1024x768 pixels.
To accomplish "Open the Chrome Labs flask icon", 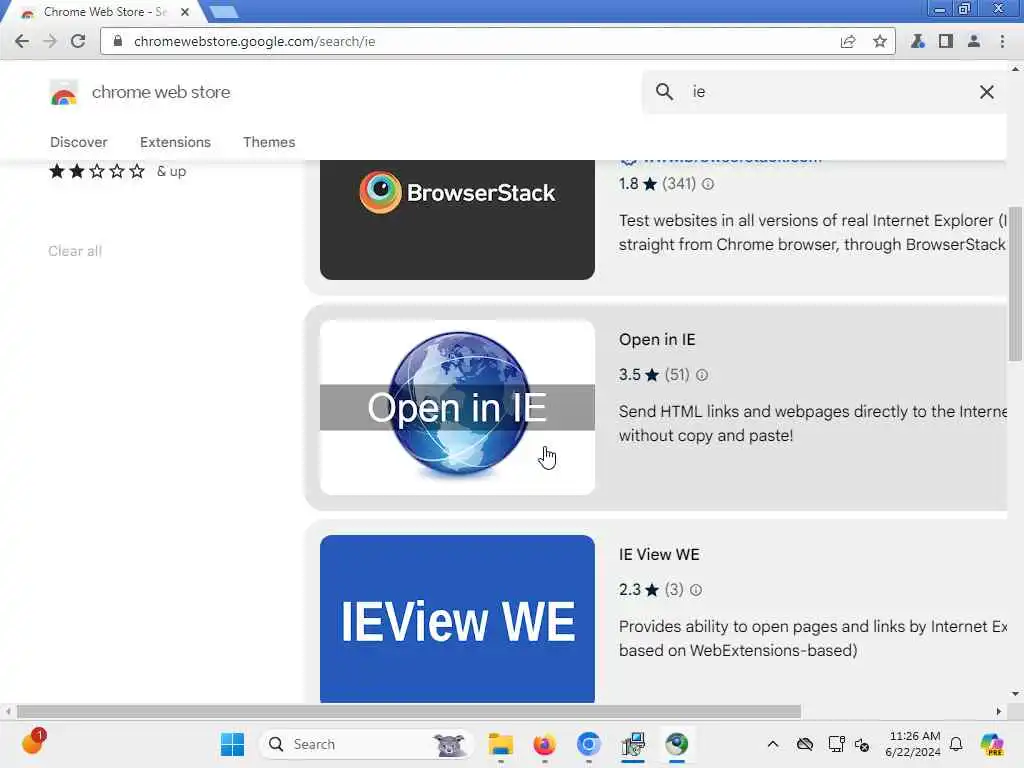I will pyautogui.click(x=918, y=41).
